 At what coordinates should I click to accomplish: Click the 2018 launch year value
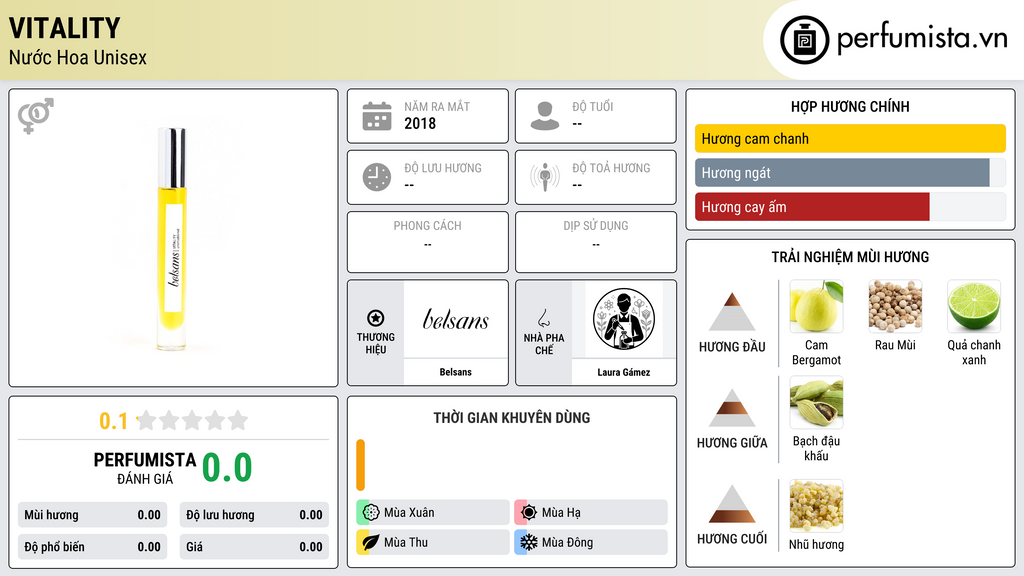click(420, 123)
